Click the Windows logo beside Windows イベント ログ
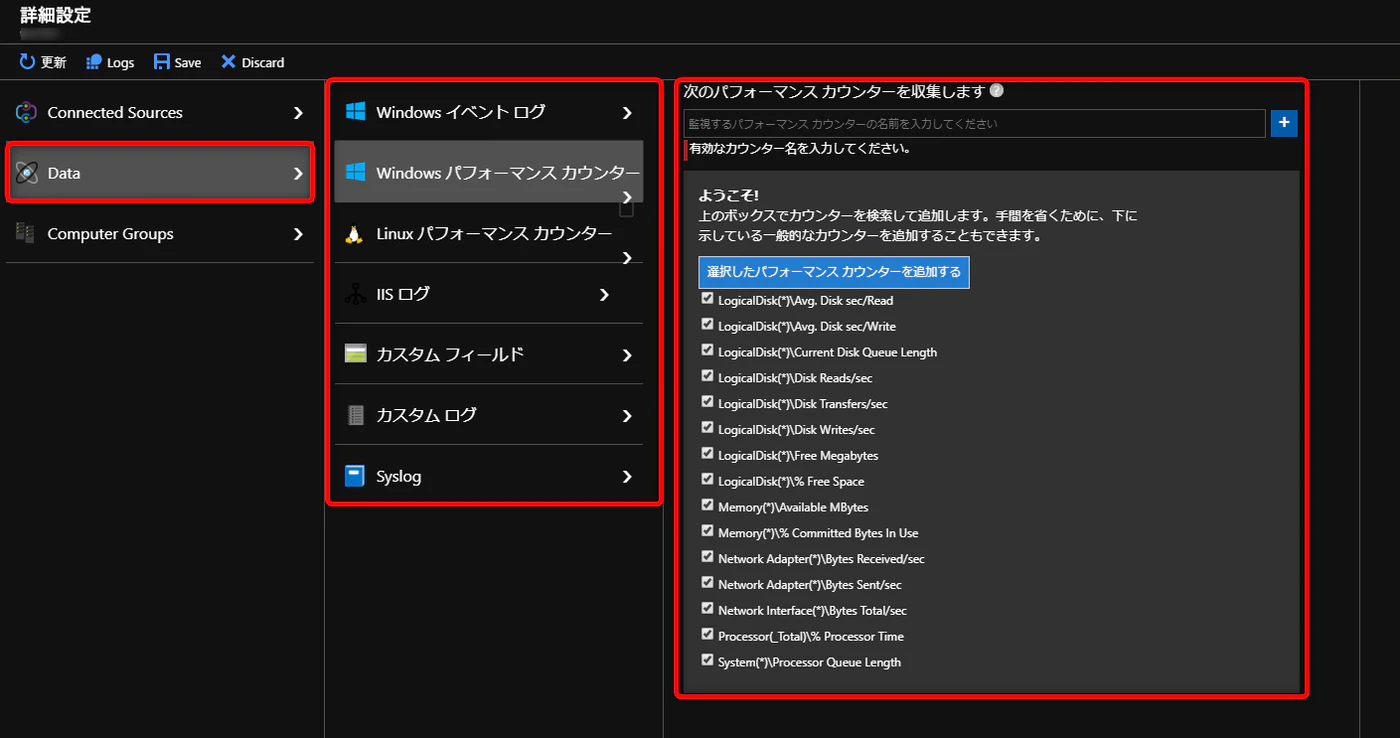Image resolution: width=1400 pixels, height=738 pixels. [x=355, y=112]
